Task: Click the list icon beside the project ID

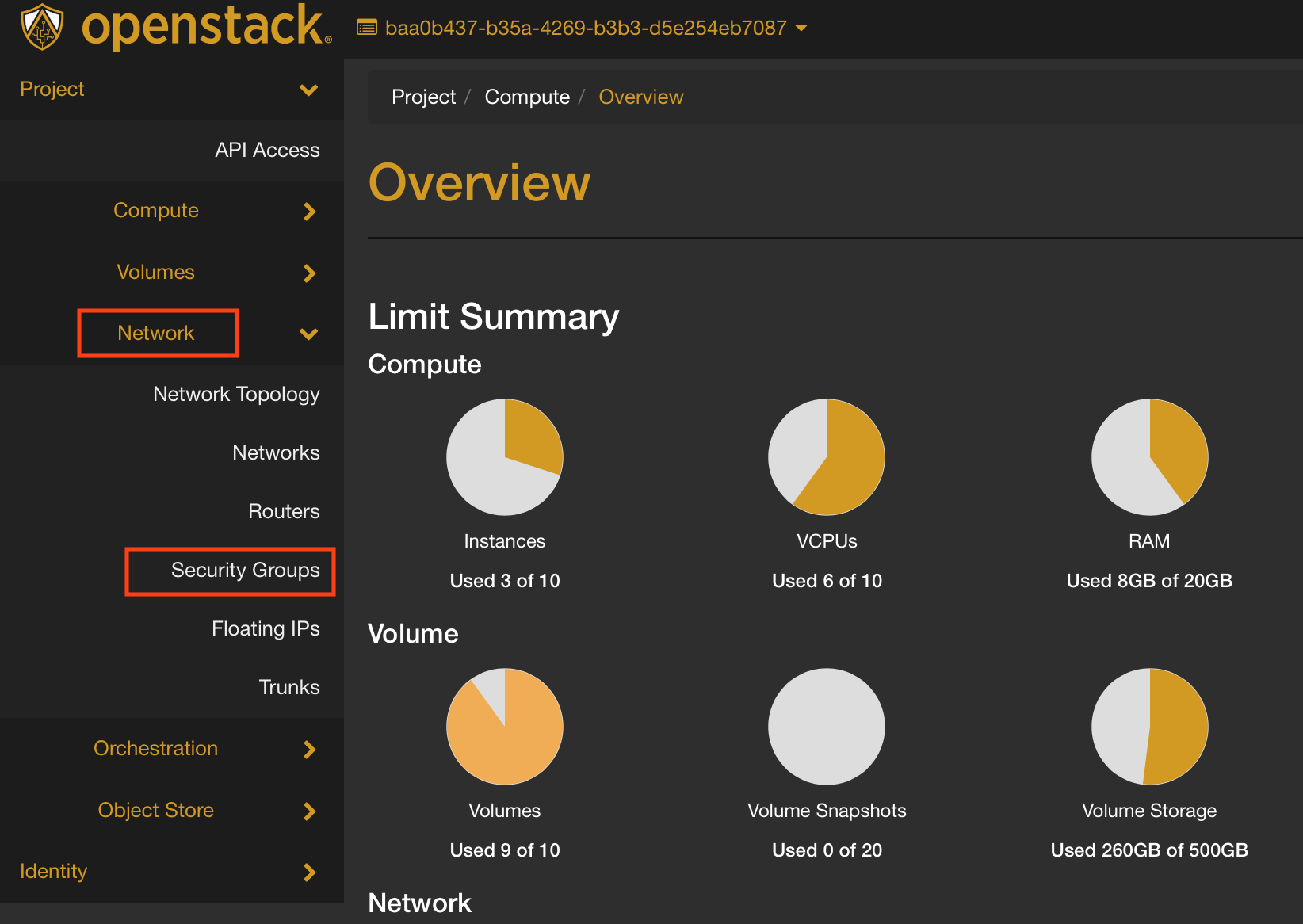Action: click(x=365, y=27)
